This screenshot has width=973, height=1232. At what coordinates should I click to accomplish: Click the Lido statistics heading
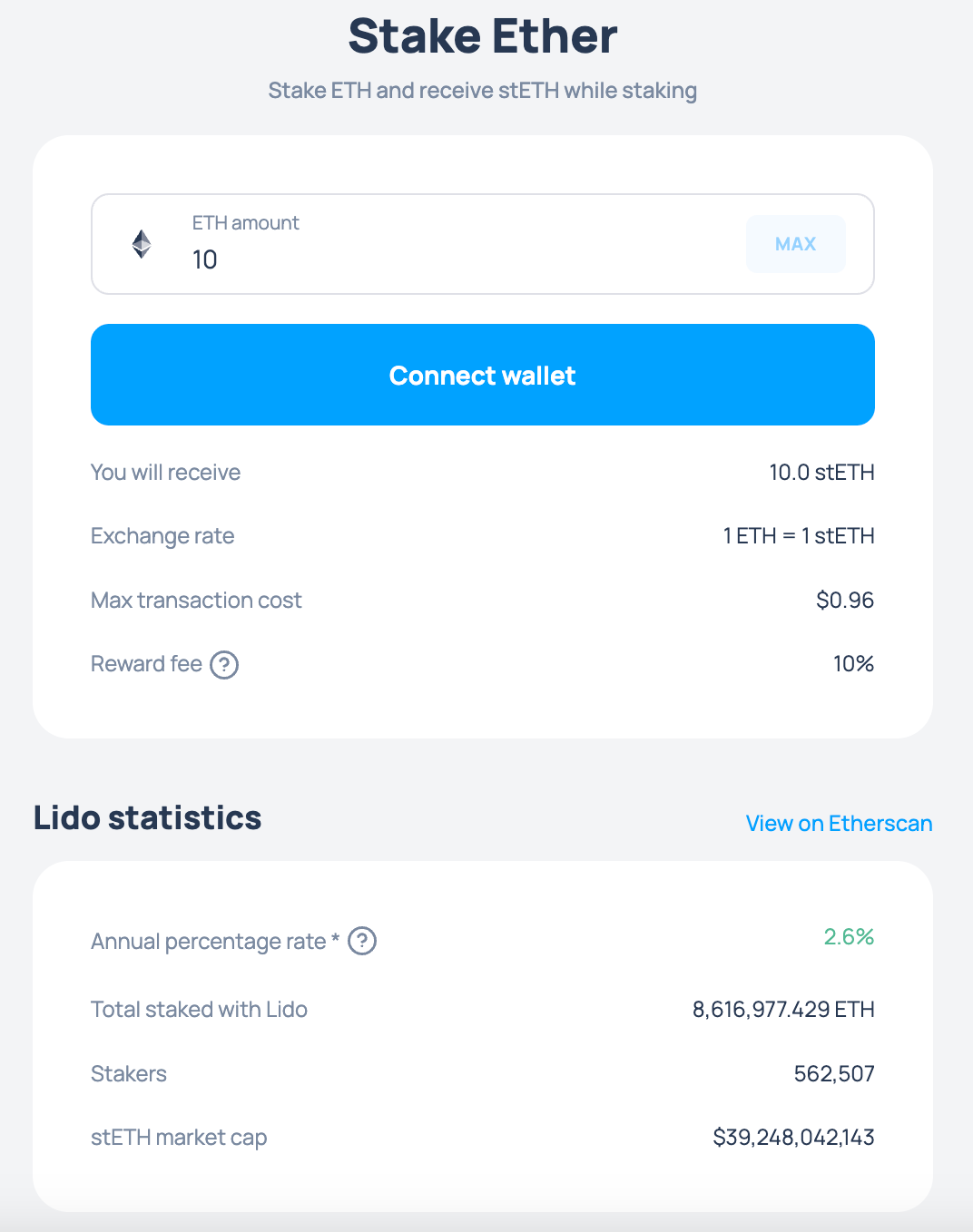pos(147,818)
